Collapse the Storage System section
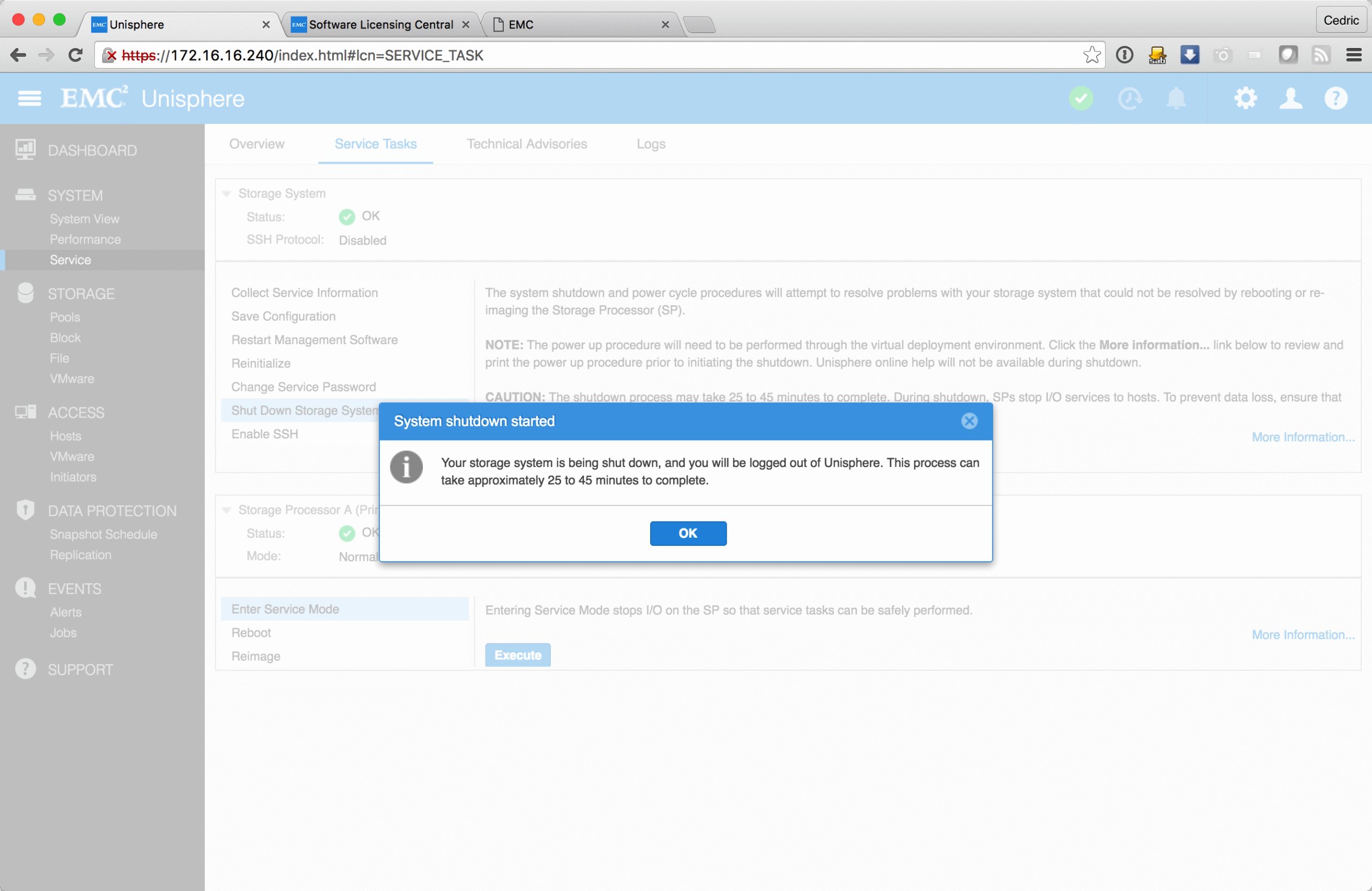Screen dimensions: 1372x891 click(227, 194)
